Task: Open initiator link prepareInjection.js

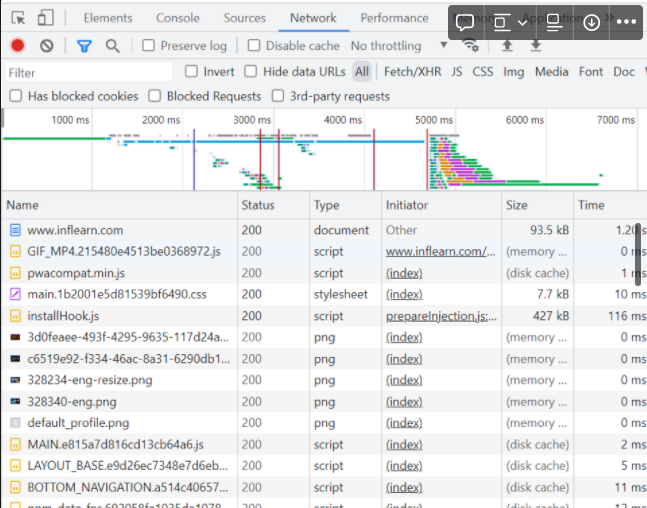Action: tap(441, 316)
